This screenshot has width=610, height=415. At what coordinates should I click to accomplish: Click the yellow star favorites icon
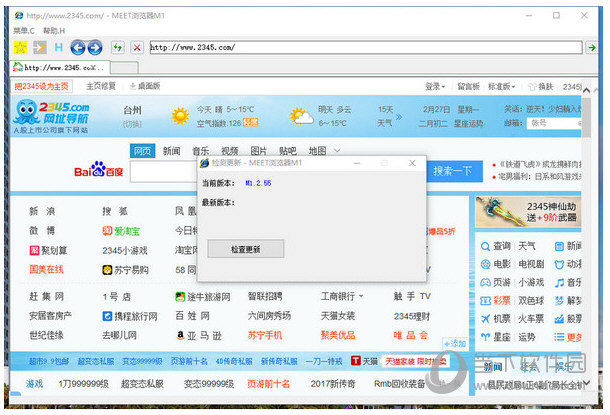tap(20, 47)
